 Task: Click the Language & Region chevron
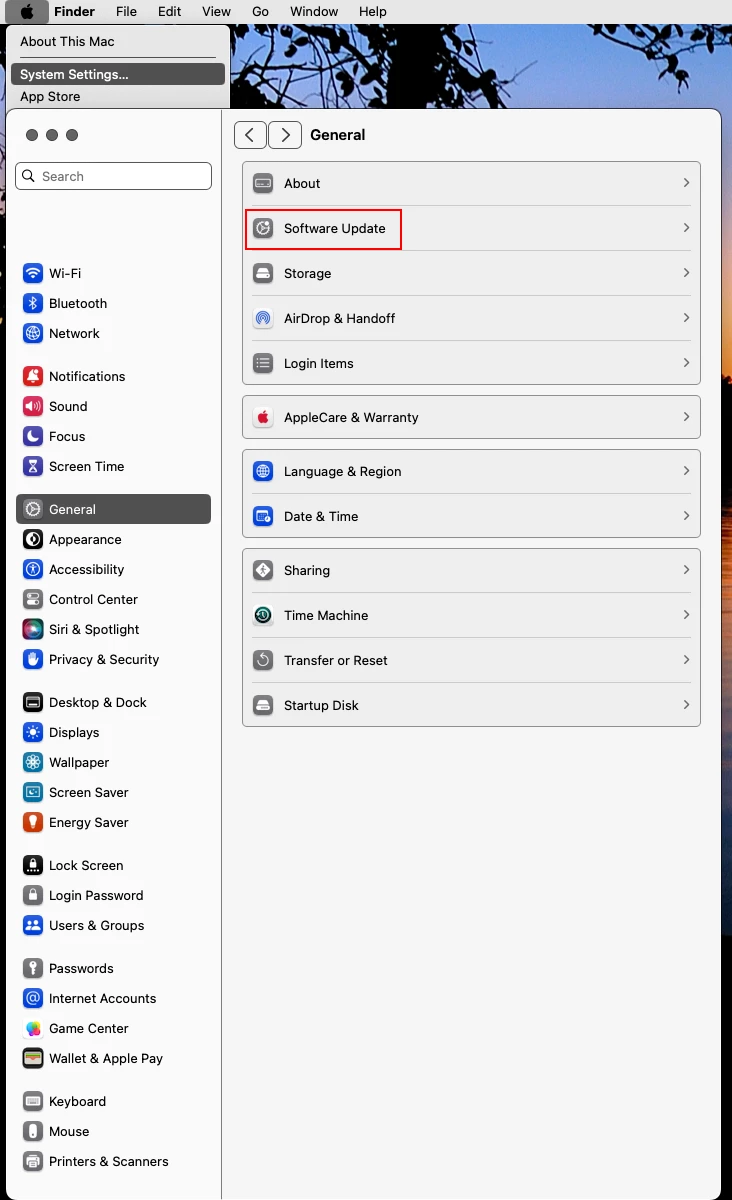tap(686, 471)
